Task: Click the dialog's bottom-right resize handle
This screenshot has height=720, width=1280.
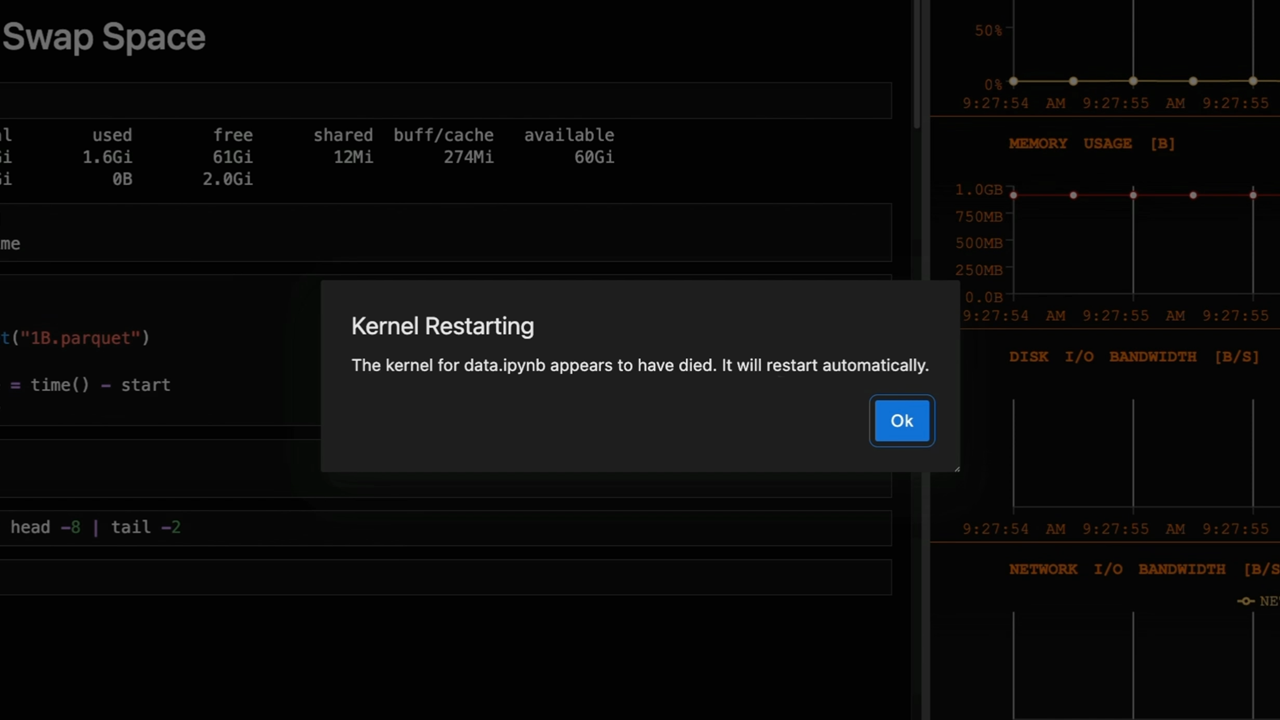Action: click(956, 467)
